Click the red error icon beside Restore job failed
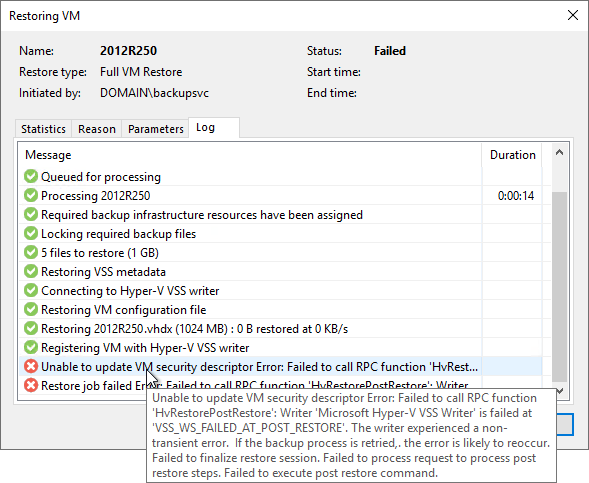589x483 pixels. (31, 385)
